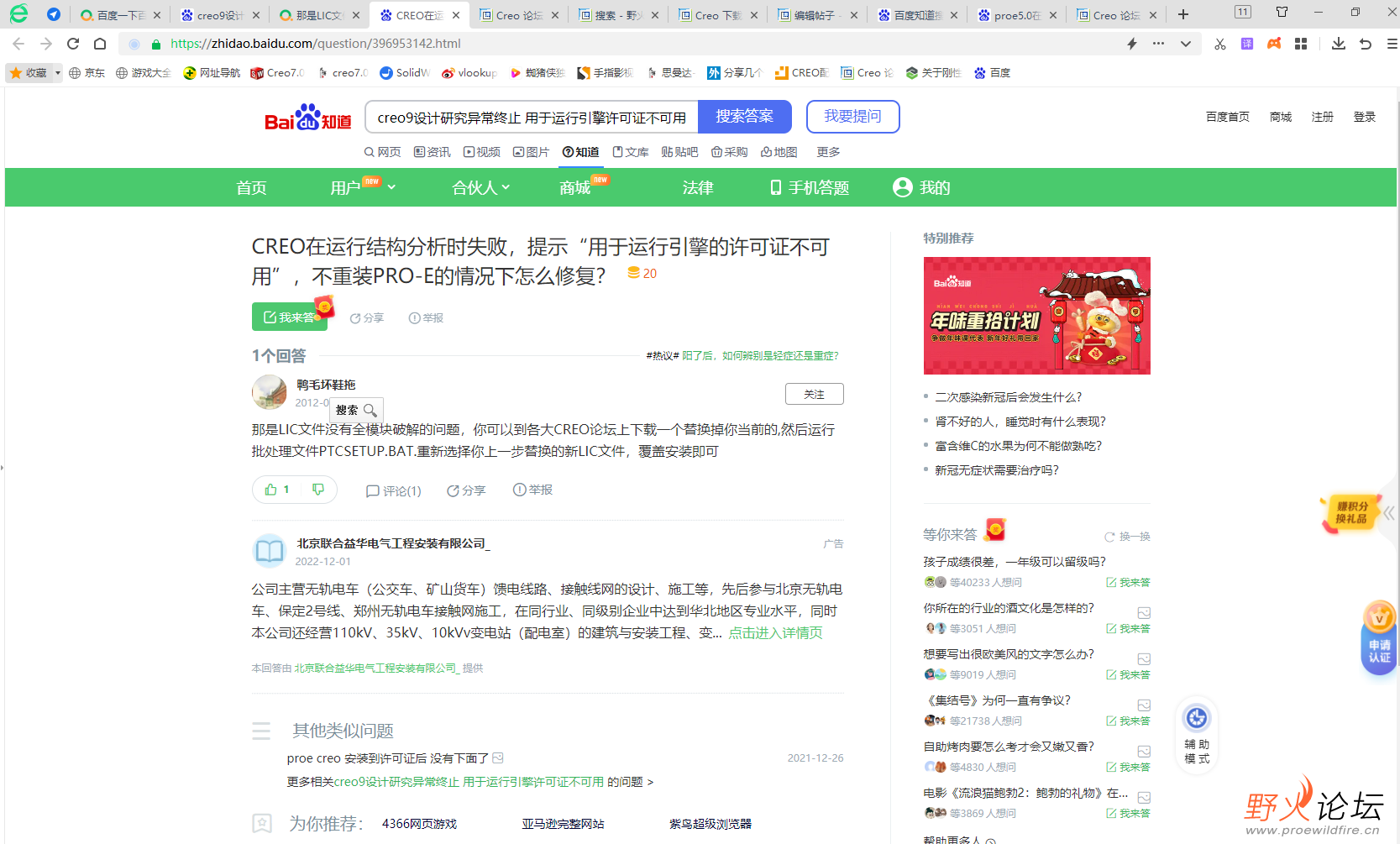Expand the 合伙人 menu in green bar
This screenshot has height=844, width=1400.
481,187
